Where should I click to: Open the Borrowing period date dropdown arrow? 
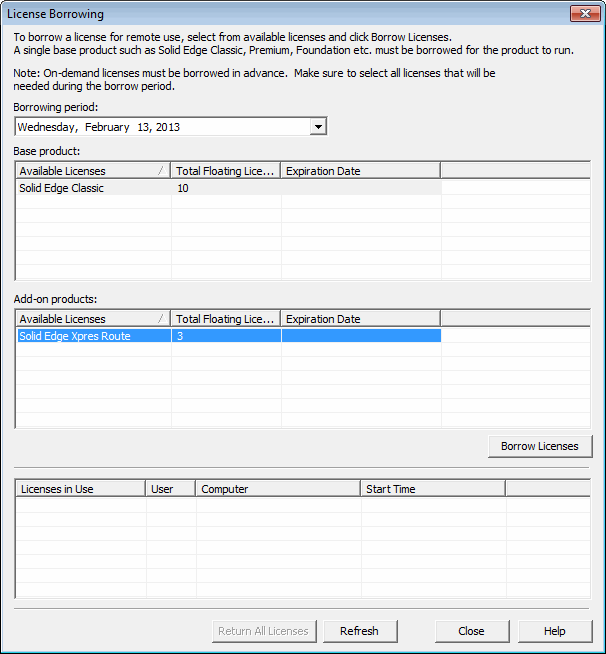(x=318, y=127)
